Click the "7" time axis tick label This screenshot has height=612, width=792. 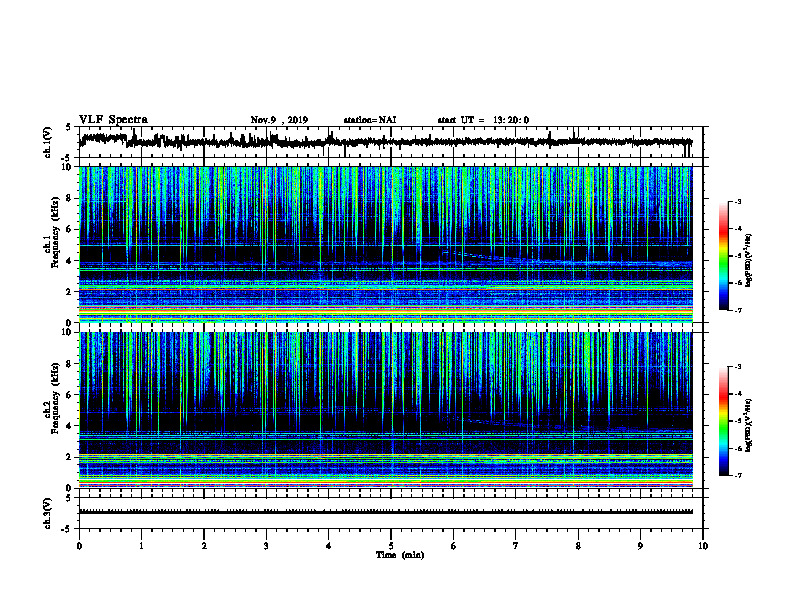(516, 546)
